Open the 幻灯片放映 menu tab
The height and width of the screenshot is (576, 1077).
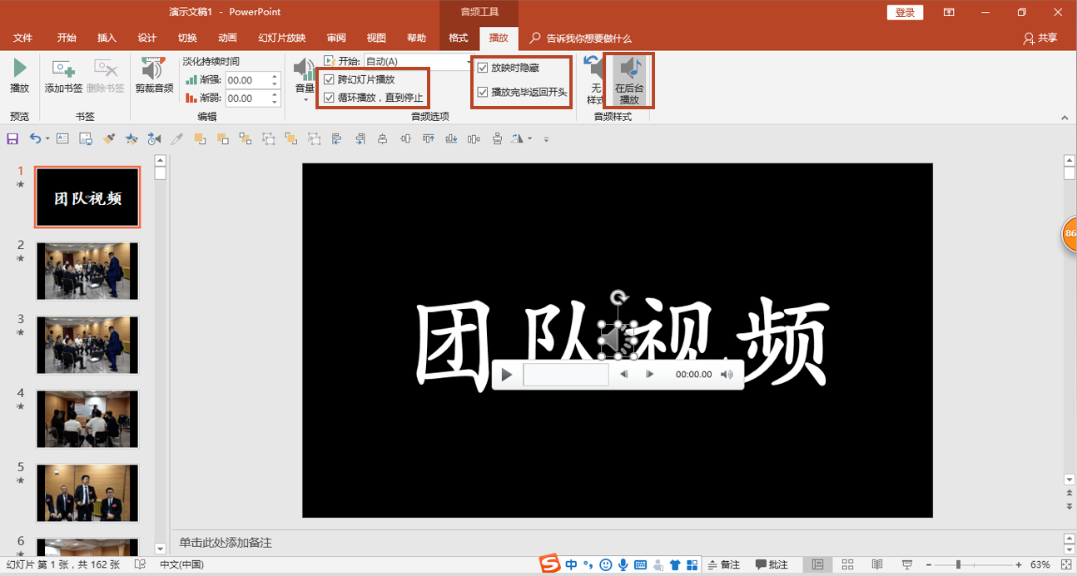pyautogui.click(x=280, y=37)
